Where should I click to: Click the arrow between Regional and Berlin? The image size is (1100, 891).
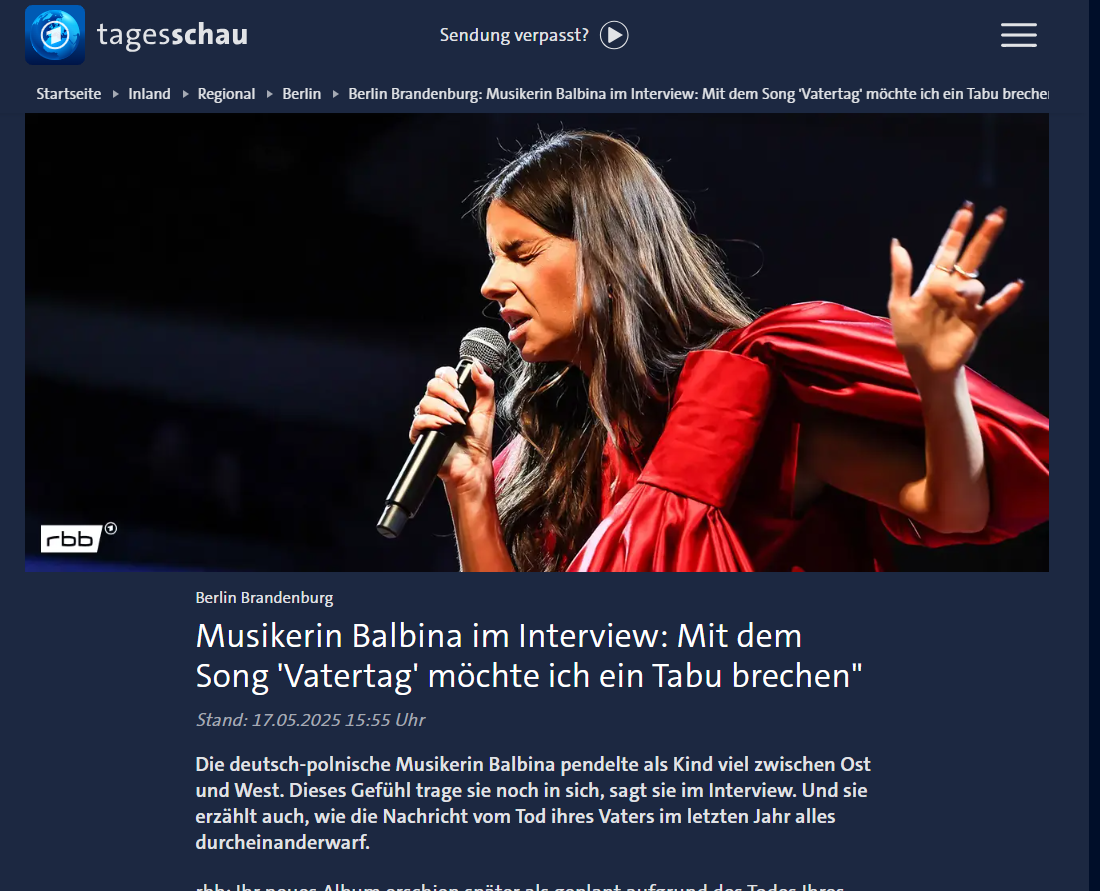click(269, 94)
